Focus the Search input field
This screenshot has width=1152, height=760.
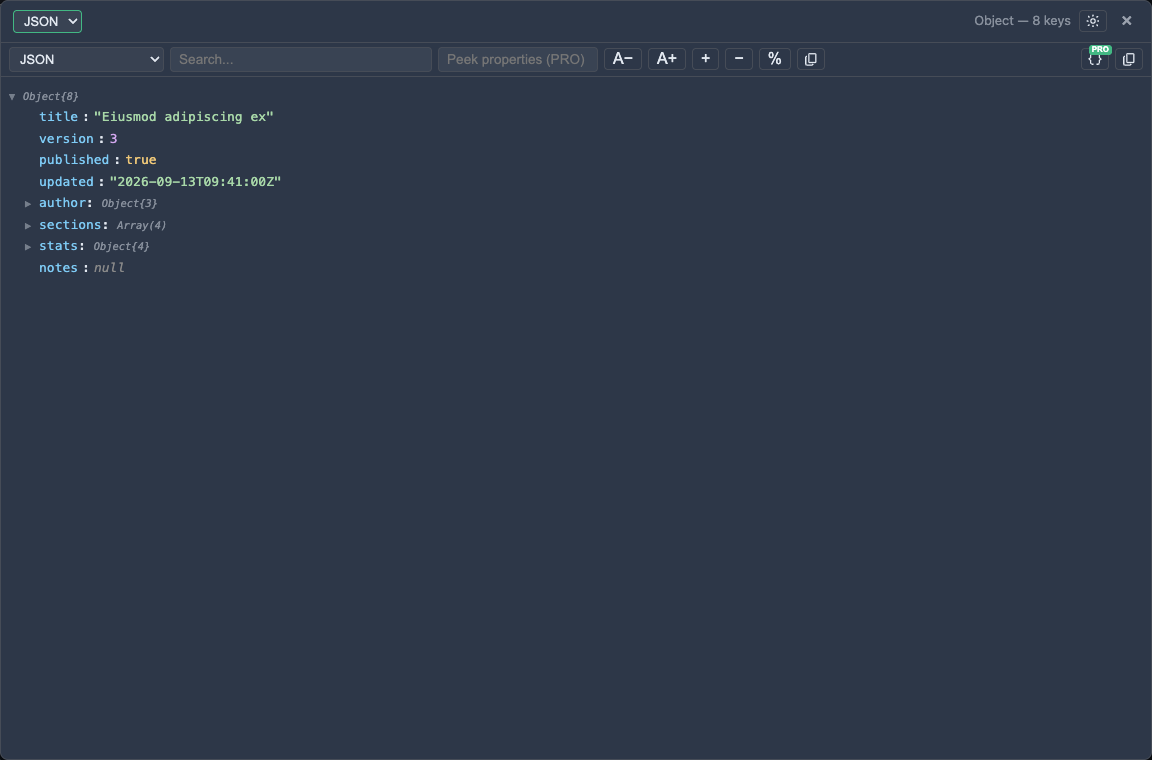coord(300,60)
